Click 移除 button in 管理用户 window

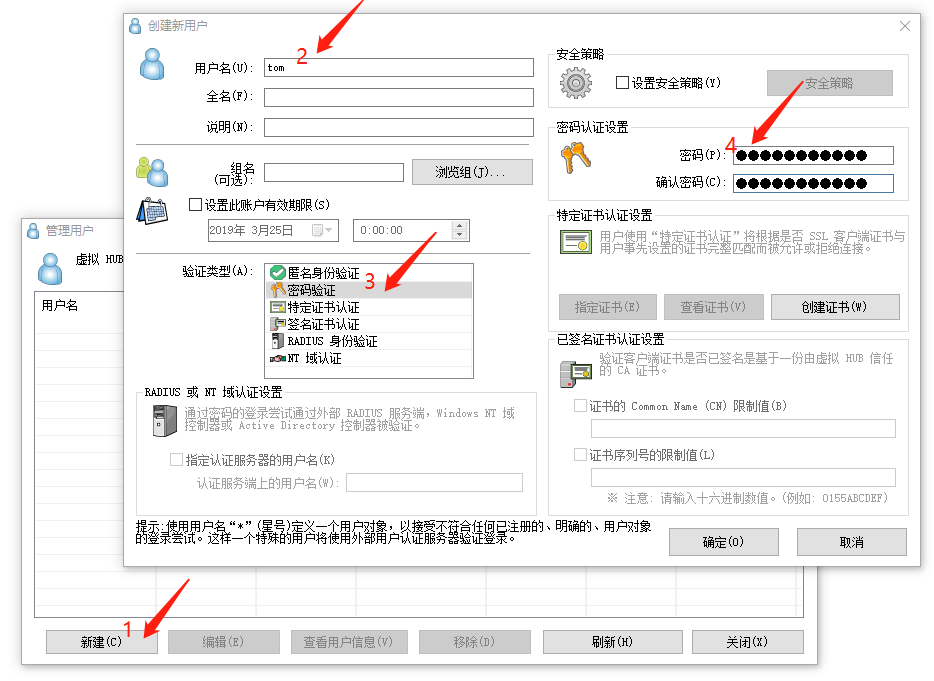click(475, 642)
